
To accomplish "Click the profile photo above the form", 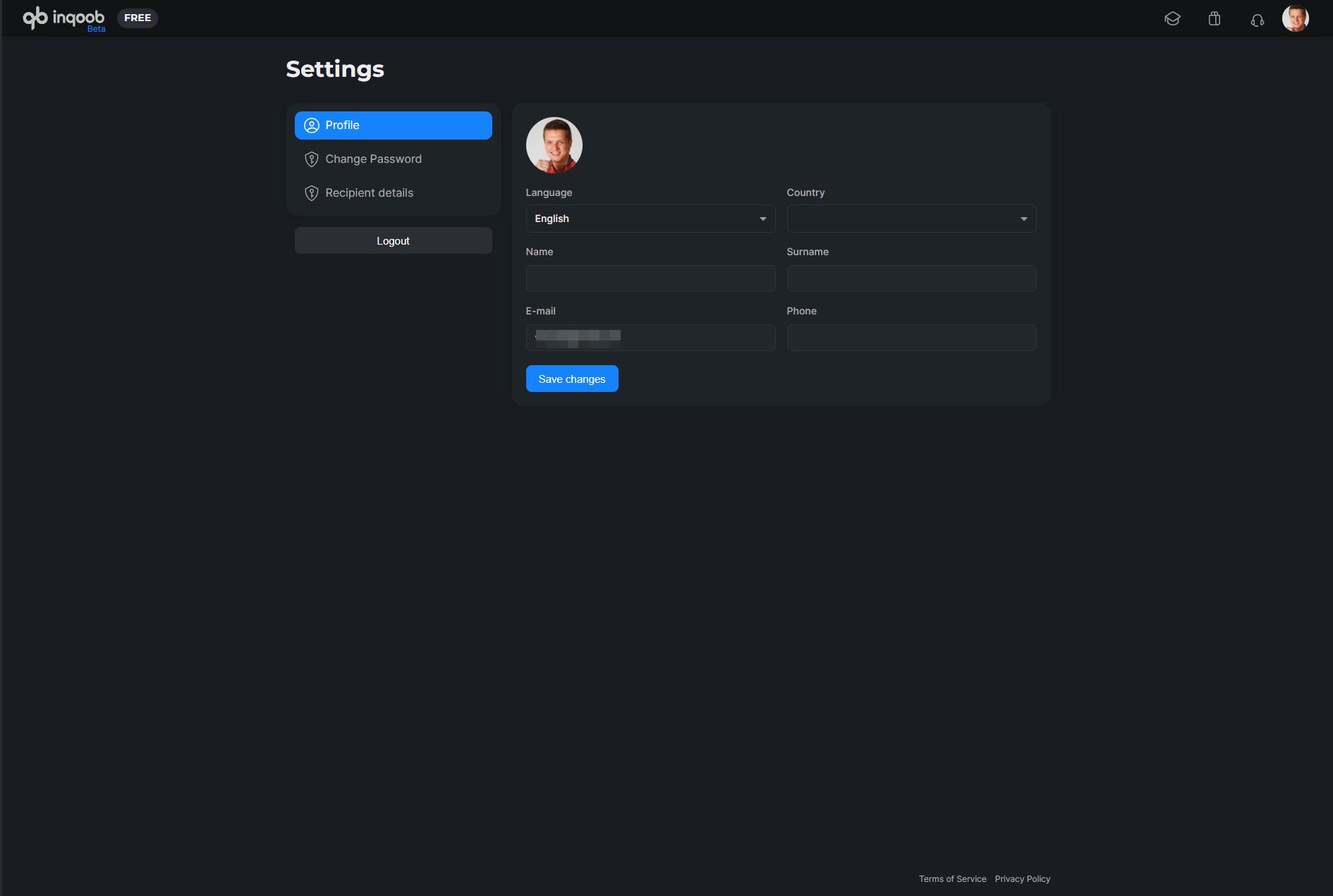I will tap(554, 145).
